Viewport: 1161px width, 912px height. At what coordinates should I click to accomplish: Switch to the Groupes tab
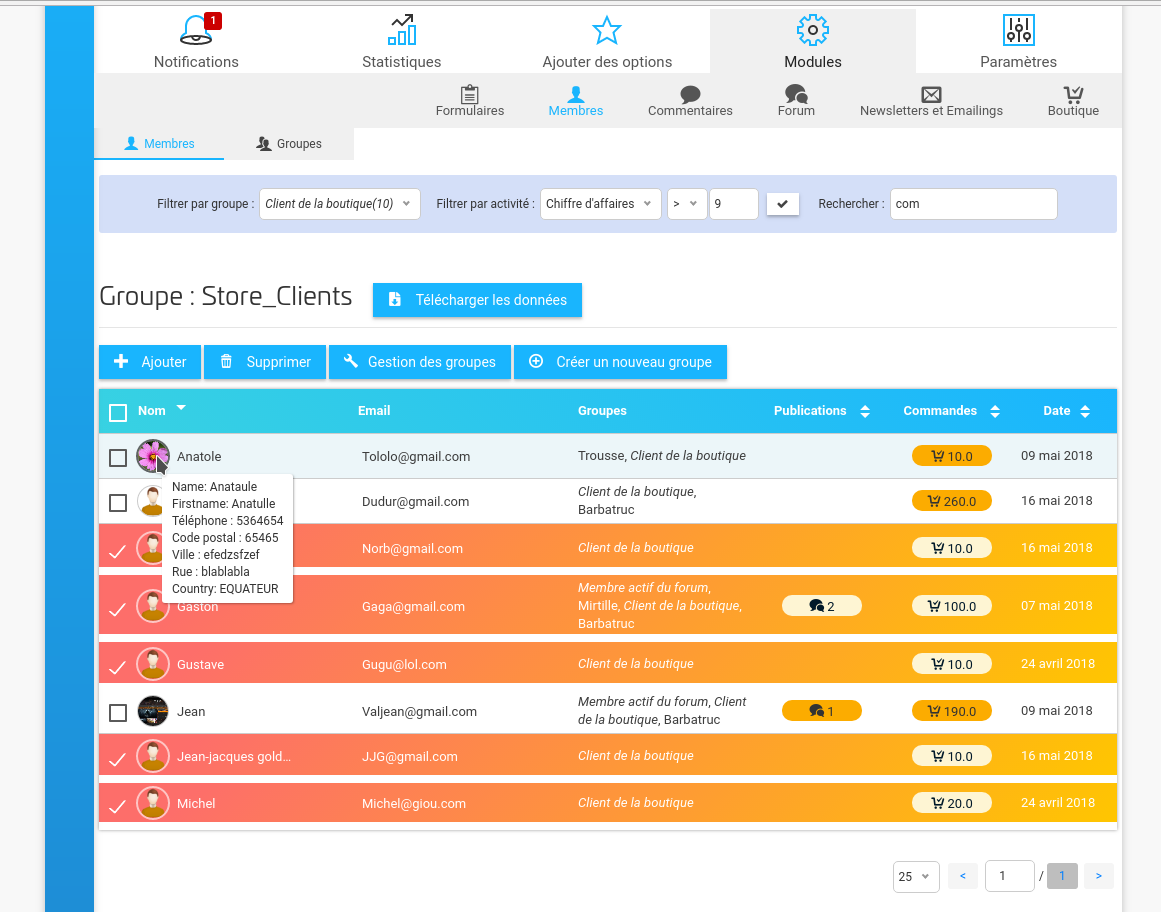pyautogui.click(x=289, y=144)
